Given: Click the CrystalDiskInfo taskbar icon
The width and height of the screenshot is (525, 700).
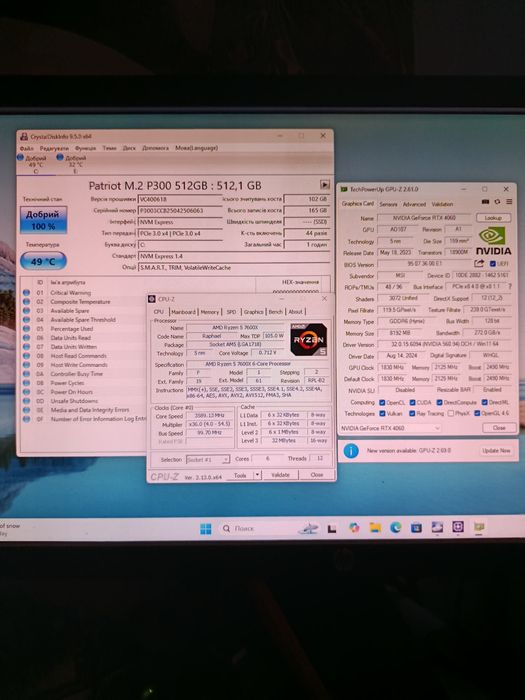Looking at the screenshot, I should (437, 527).
